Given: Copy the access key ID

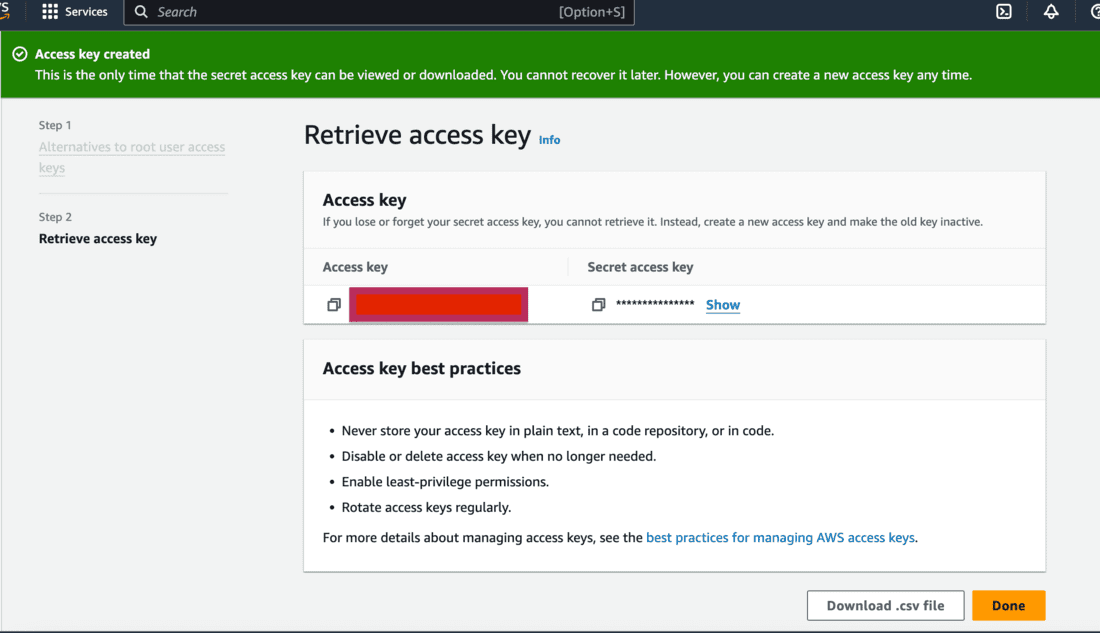Looking at the screenshot, I should pyautogui.click(x=334, y=305).
